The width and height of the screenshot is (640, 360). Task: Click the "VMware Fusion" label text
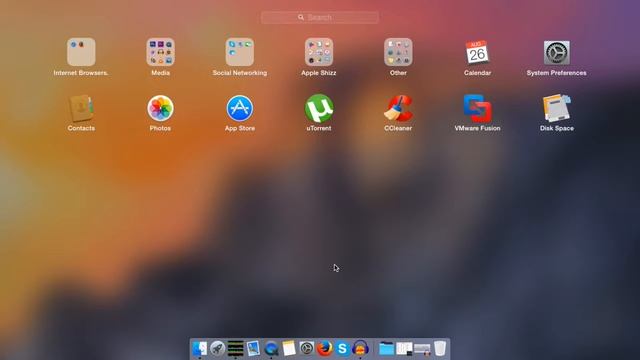[x=477, y=128]
